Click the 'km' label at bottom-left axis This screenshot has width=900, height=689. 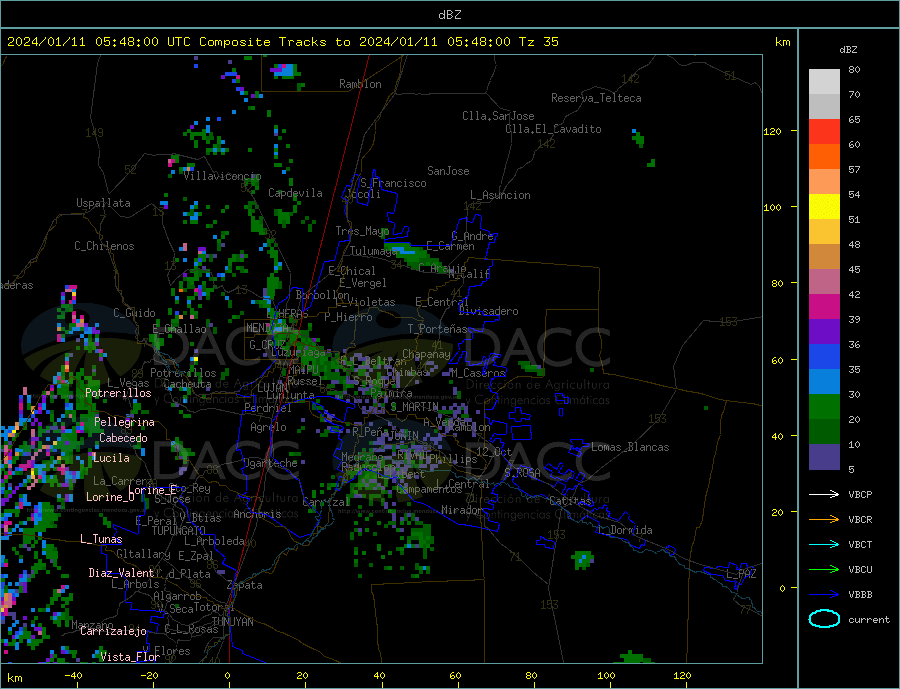[x=14, y=678]
